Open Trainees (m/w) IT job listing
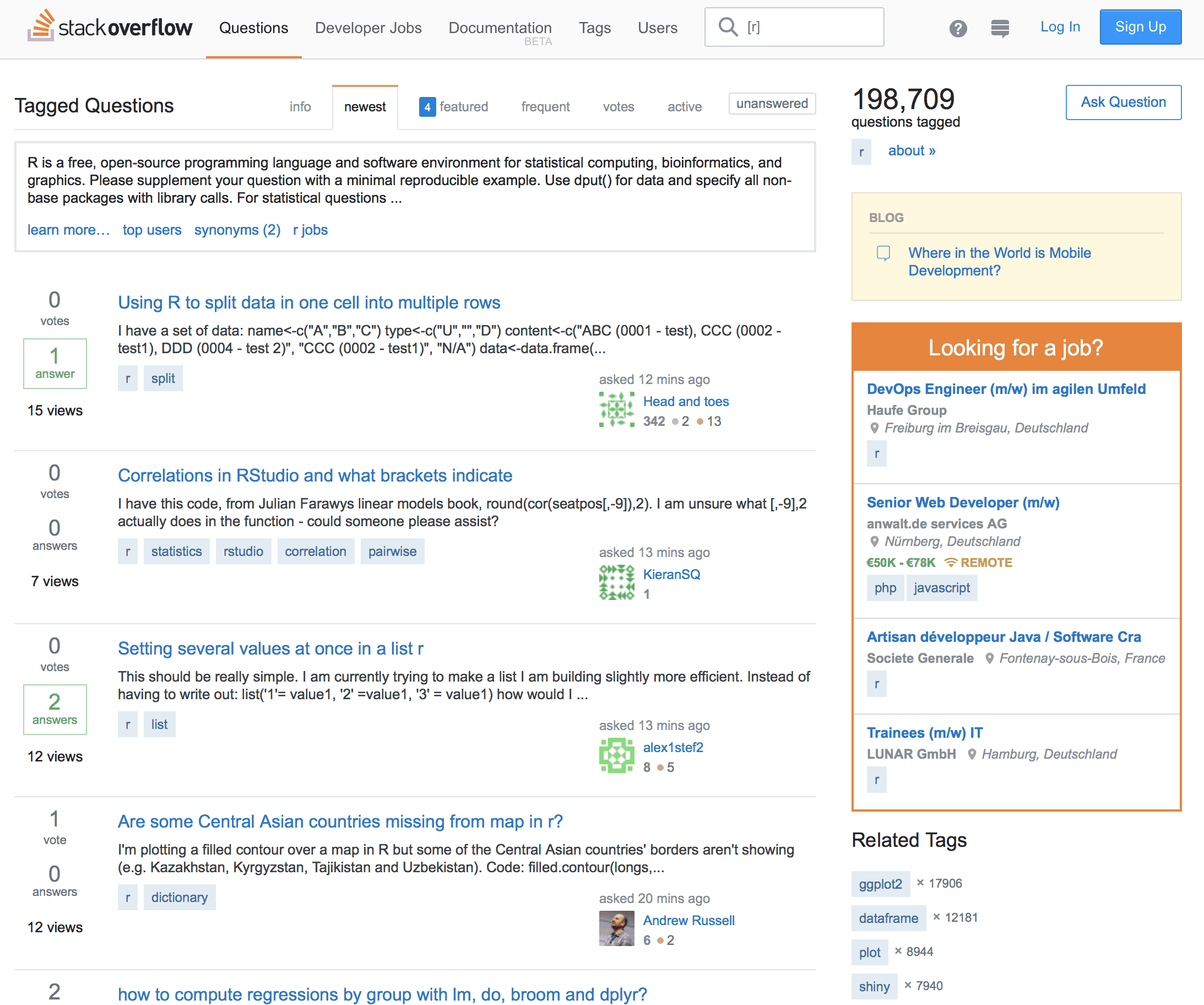 pyautogui.click(x=925, y=732)
